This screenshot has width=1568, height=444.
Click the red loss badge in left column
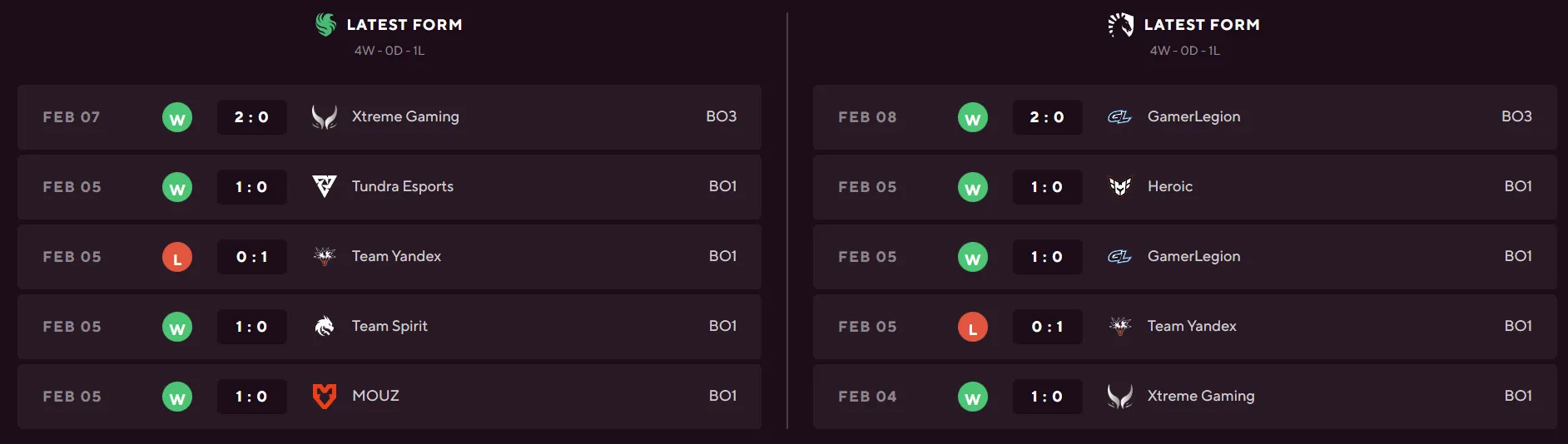click(x=177, y=258)
